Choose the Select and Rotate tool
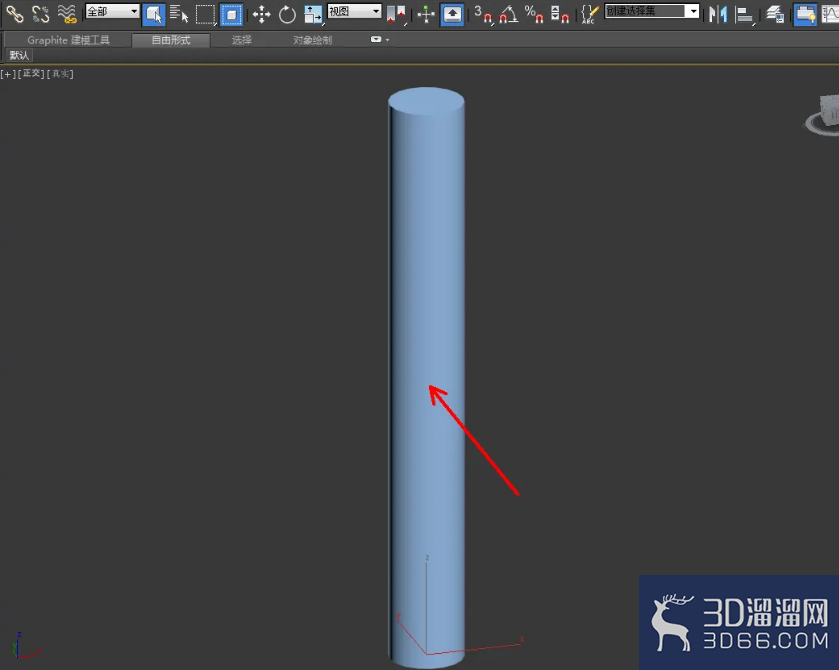This screenshot has width=839, height=670. click(287, 14)
